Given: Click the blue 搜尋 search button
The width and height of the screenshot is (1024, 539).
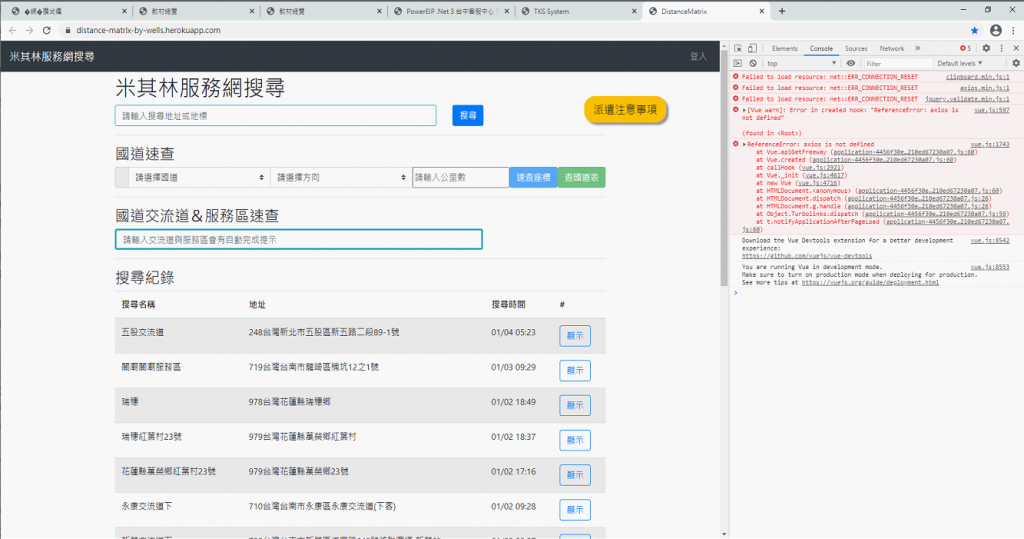Looking at the screenshot, I should pos(468,116).
